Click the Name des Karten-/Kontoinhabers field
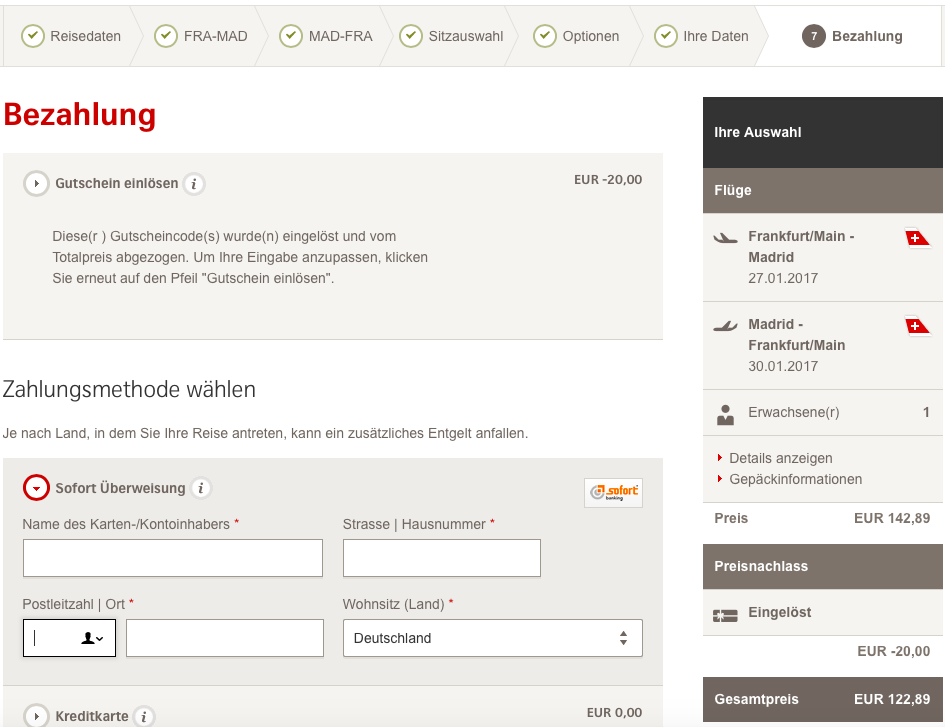945x727 pixels. tap(173, 558)
